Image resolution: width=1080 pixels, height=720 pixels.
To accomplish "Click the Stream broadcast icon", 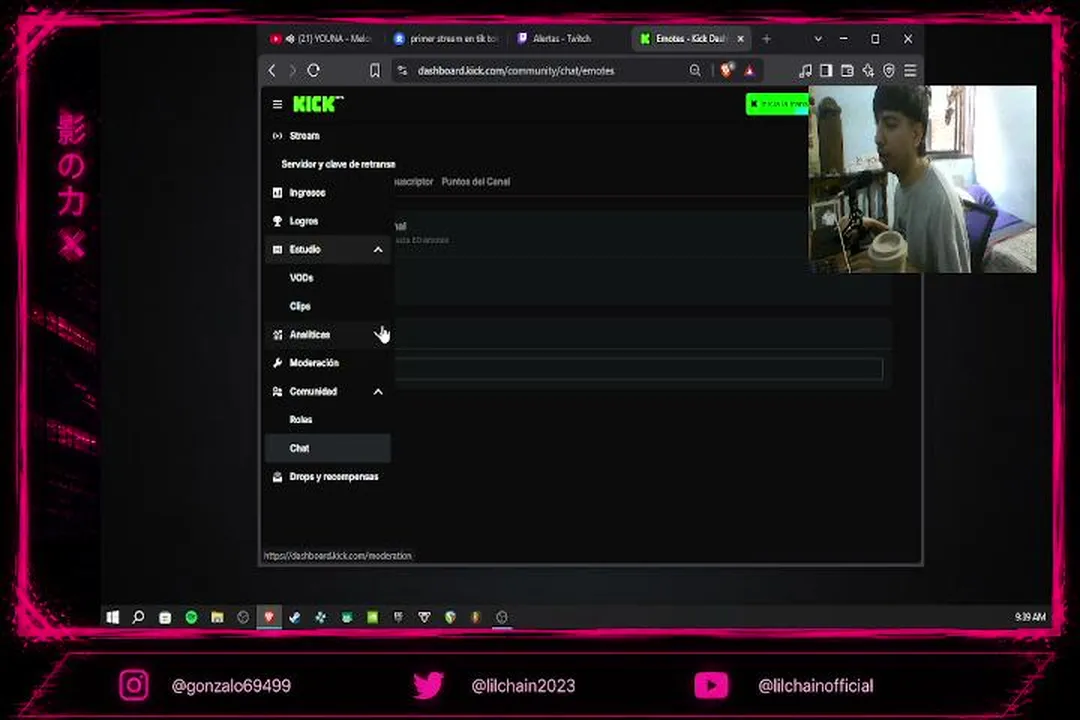I will click(x=277, y=136).
